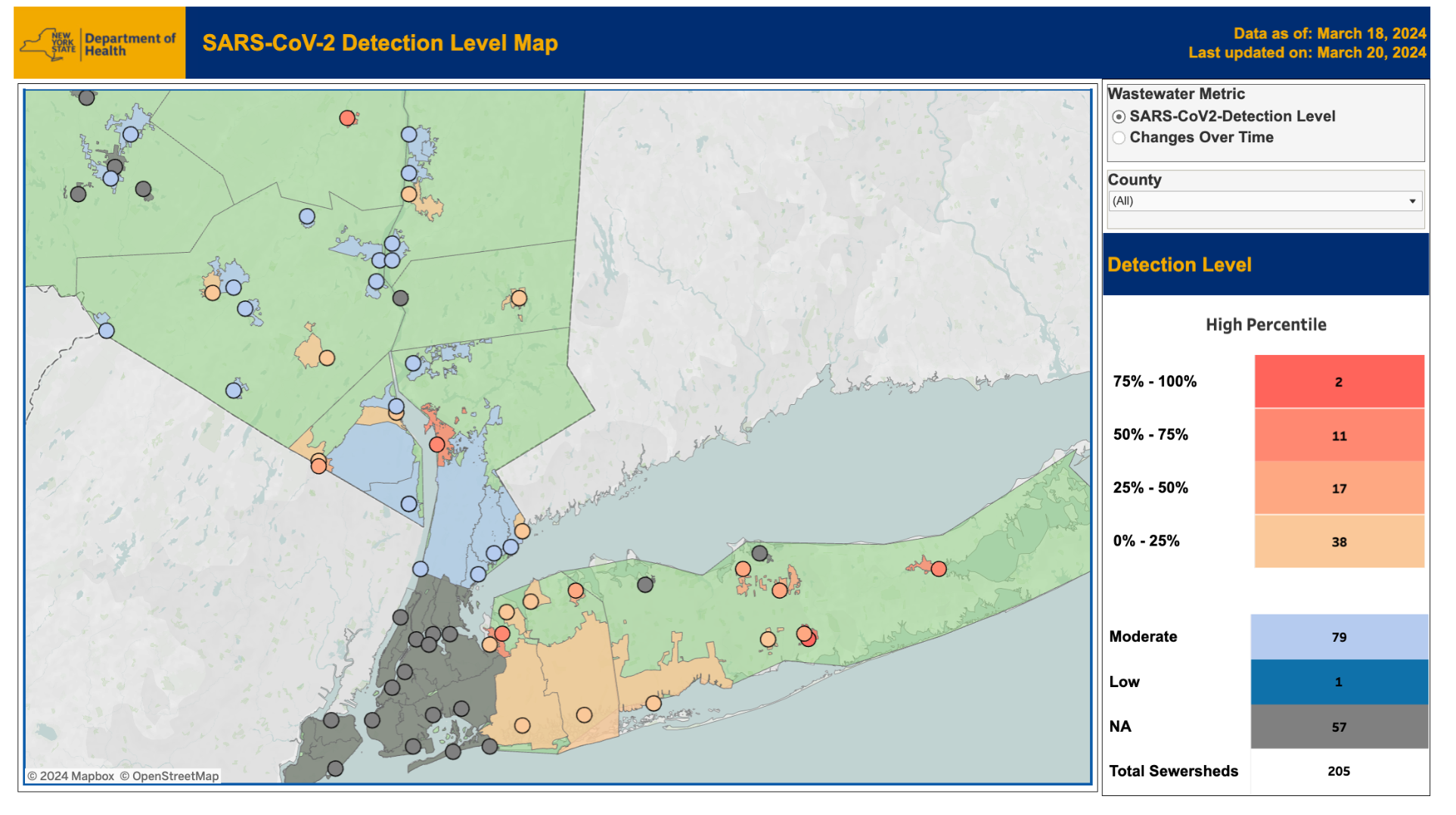1456x815 pixels.
Task: Click the Total Sewersheds value 205
Action: [x=1338, y=771]
